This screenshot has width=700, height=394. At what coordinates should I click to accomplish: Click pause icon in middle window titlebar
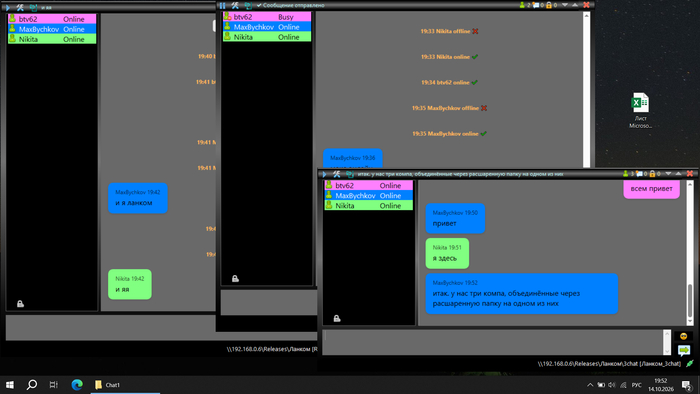click(222, 5)
